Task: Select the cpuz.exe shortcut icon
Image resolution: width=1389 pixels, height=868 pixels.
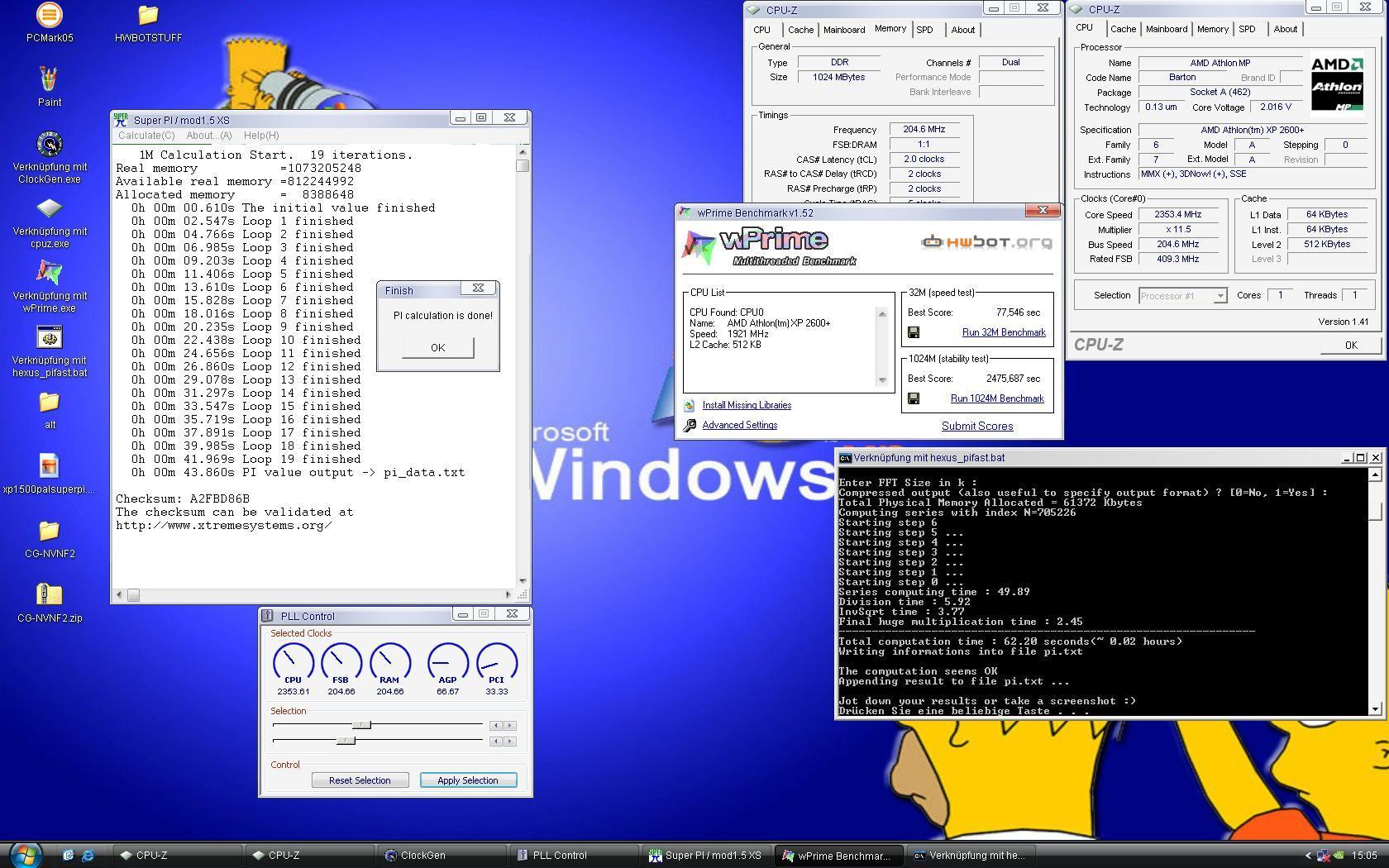Action: coord(50,208)
